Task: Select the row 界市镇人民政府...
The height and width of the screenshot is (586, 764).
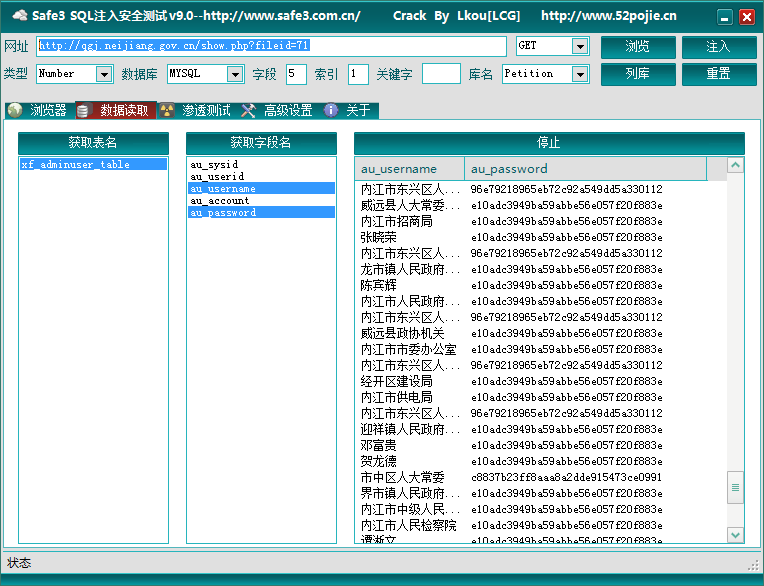Action: tap(540, 493)
